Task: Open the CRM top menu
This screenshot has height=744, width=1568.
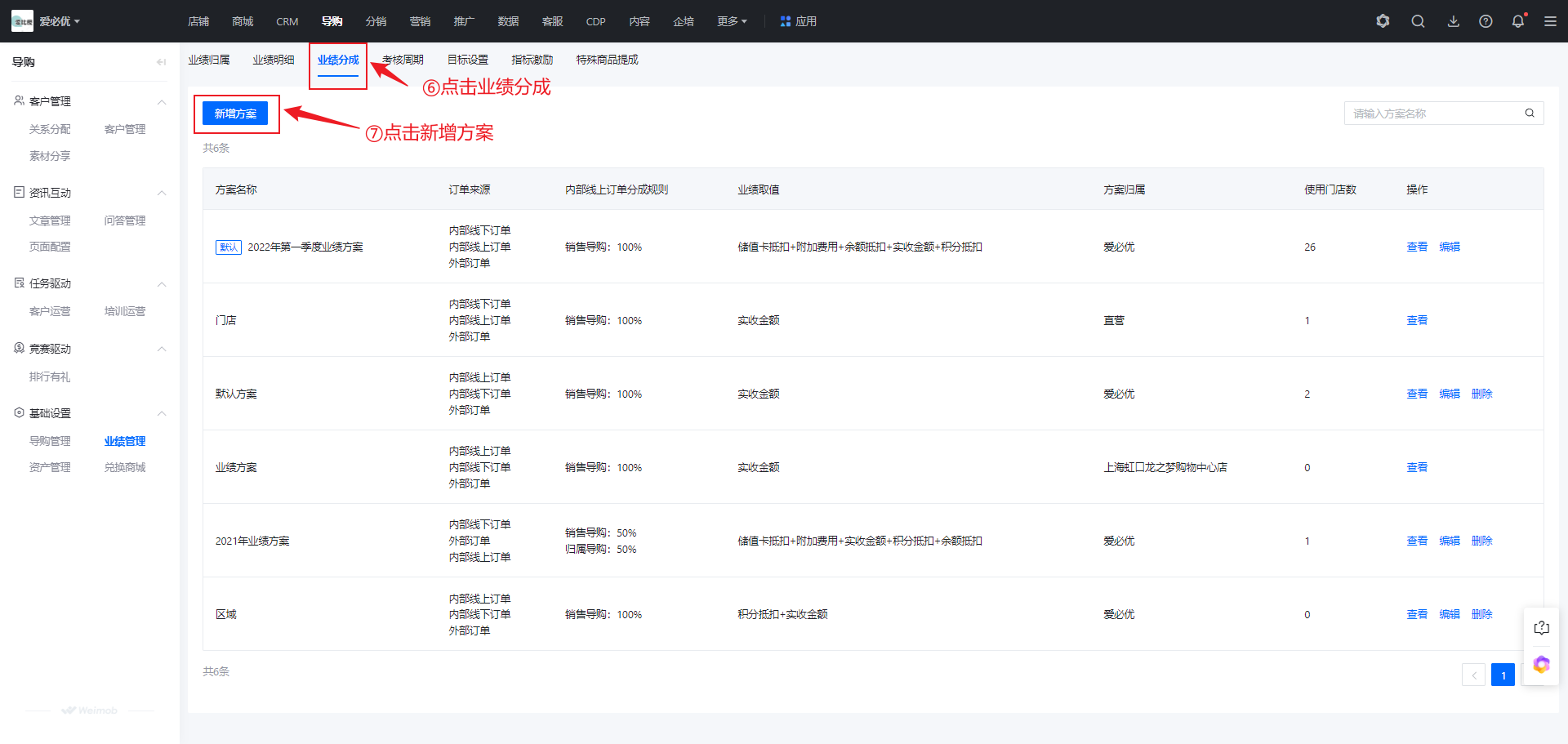Action: coord(287,21)
